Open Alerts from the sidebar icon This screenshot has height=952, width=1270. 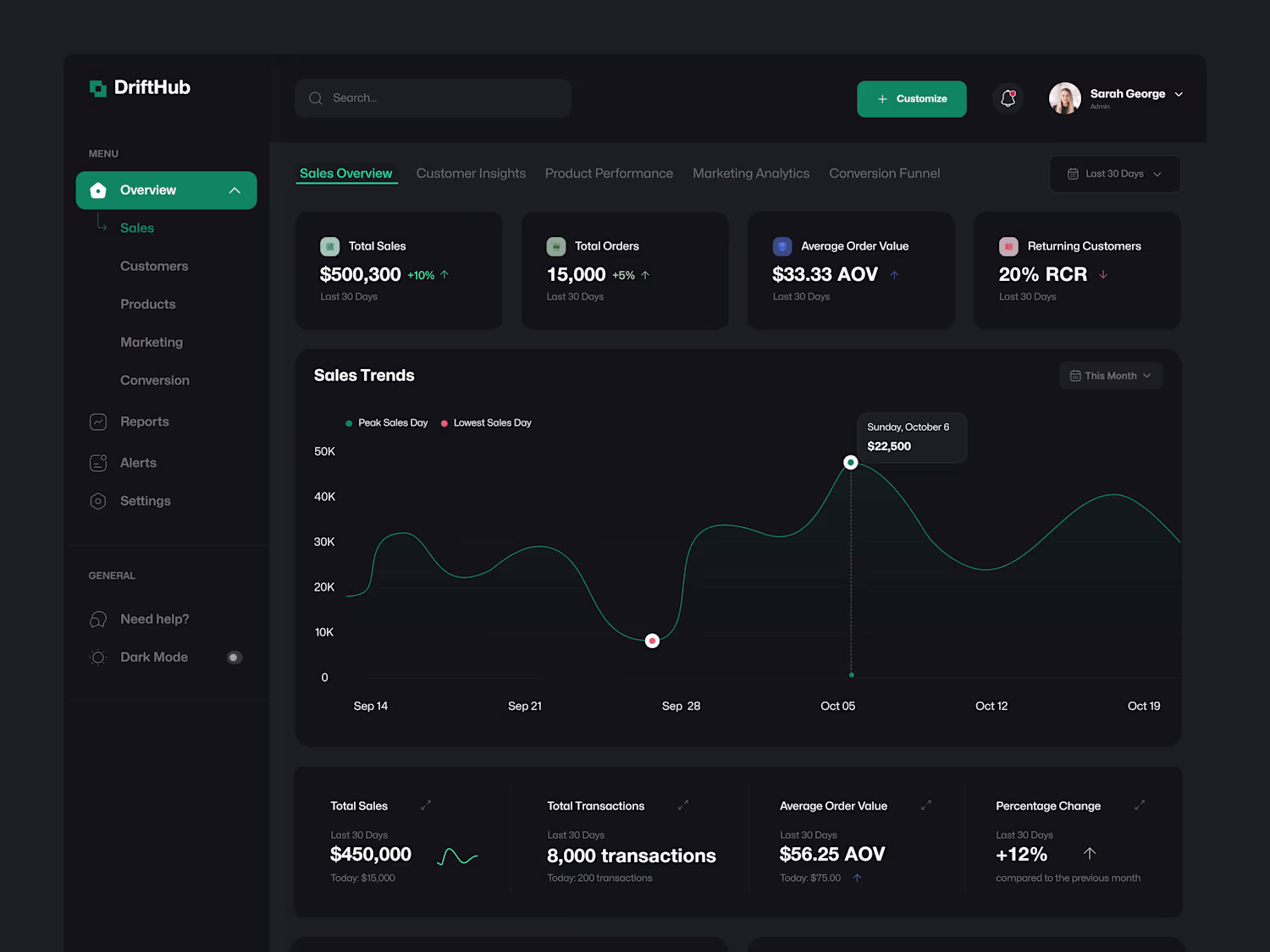[x=98, y=463]
